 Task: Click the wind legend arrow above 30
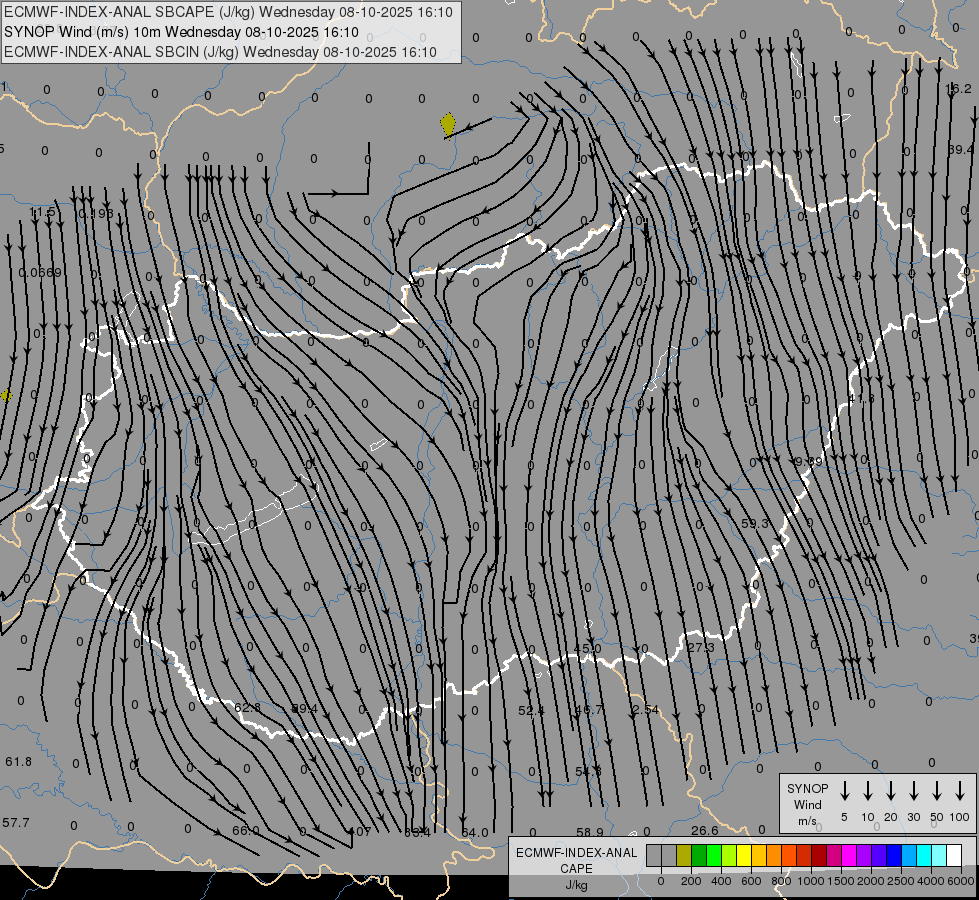point(913,791)
